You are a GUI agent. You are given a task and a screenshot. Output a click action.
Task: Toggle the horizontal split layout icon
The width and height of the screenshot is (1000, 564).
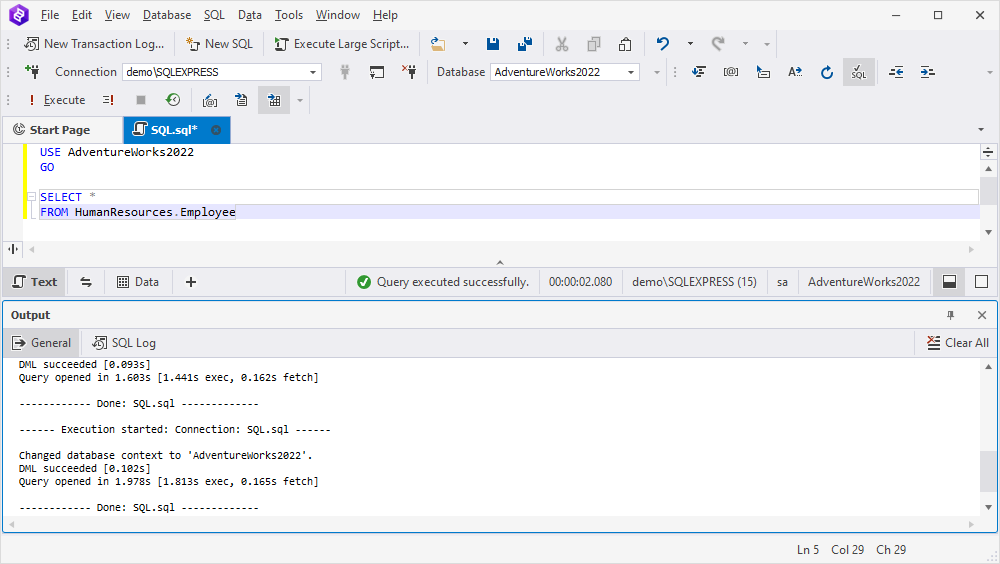pos(950,282)
